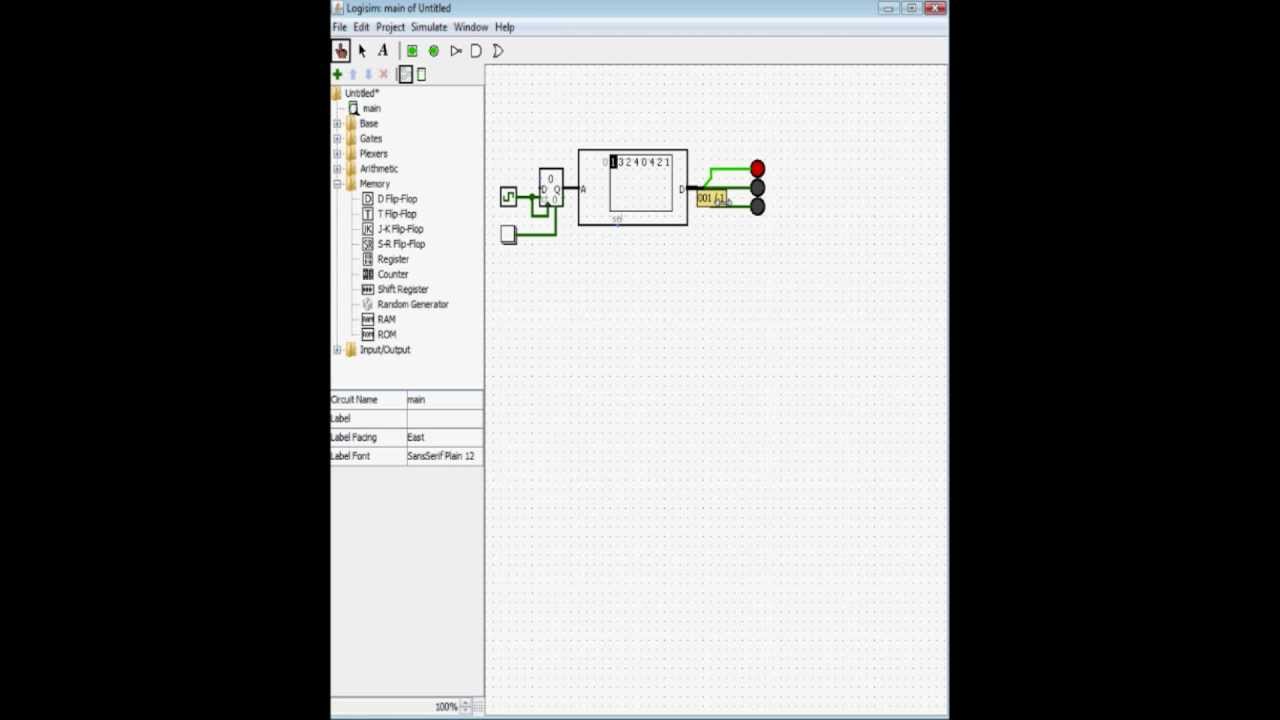Select the Random Generator component
The height and width of the screenshot is (720, 1280).
[x=405, y=304]
